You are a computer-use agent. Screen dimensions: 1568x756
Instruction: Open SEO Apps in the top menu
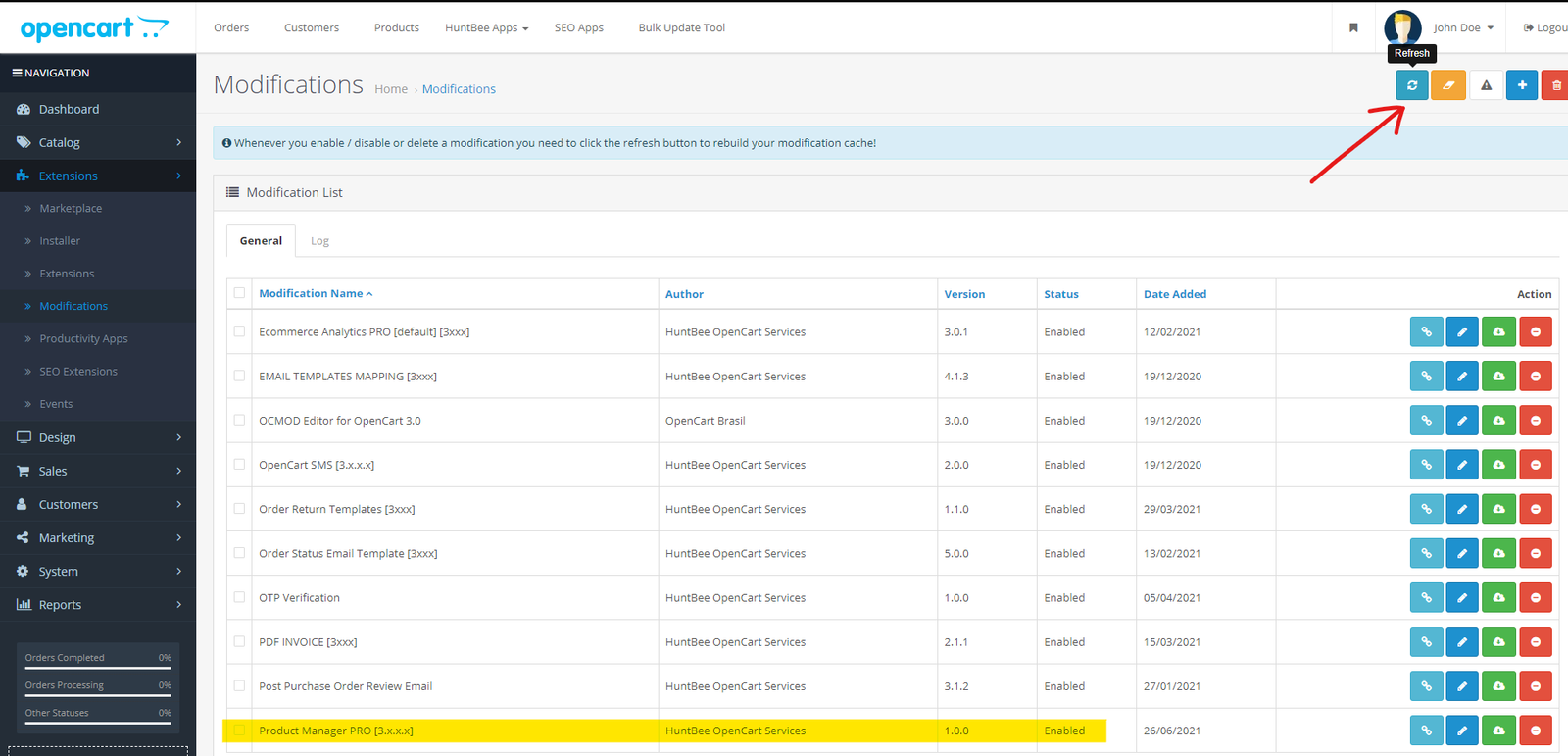coord(579,27)
